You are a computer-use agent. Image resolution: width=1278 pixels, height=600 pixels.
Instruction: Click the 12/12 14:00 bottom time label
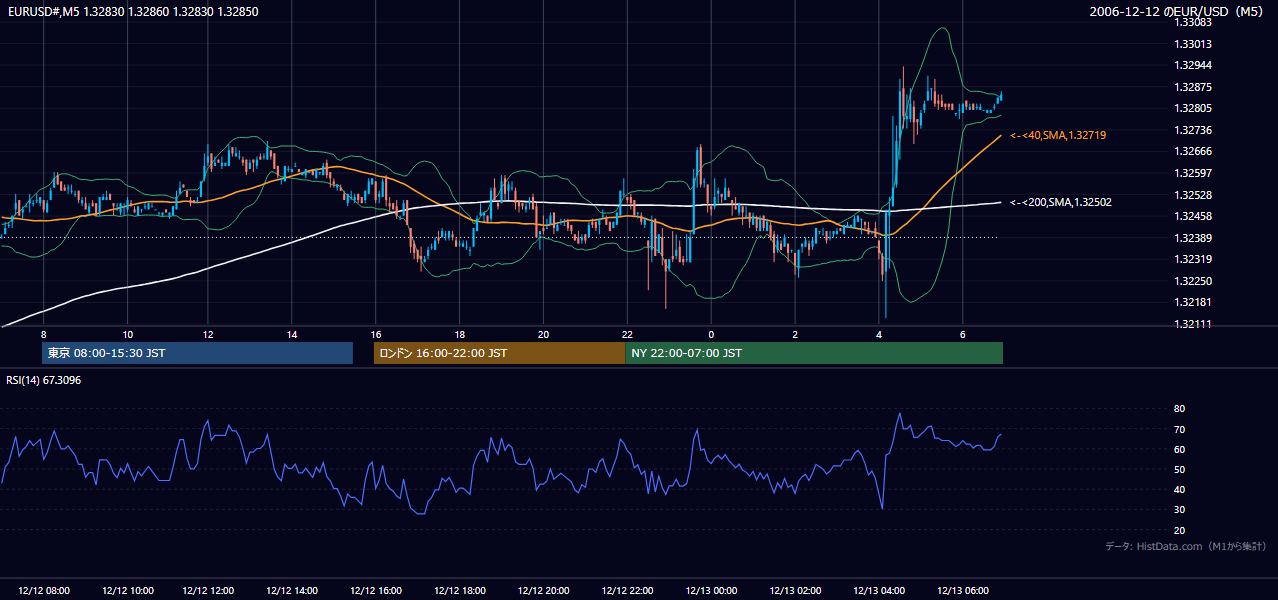[292, 591]
